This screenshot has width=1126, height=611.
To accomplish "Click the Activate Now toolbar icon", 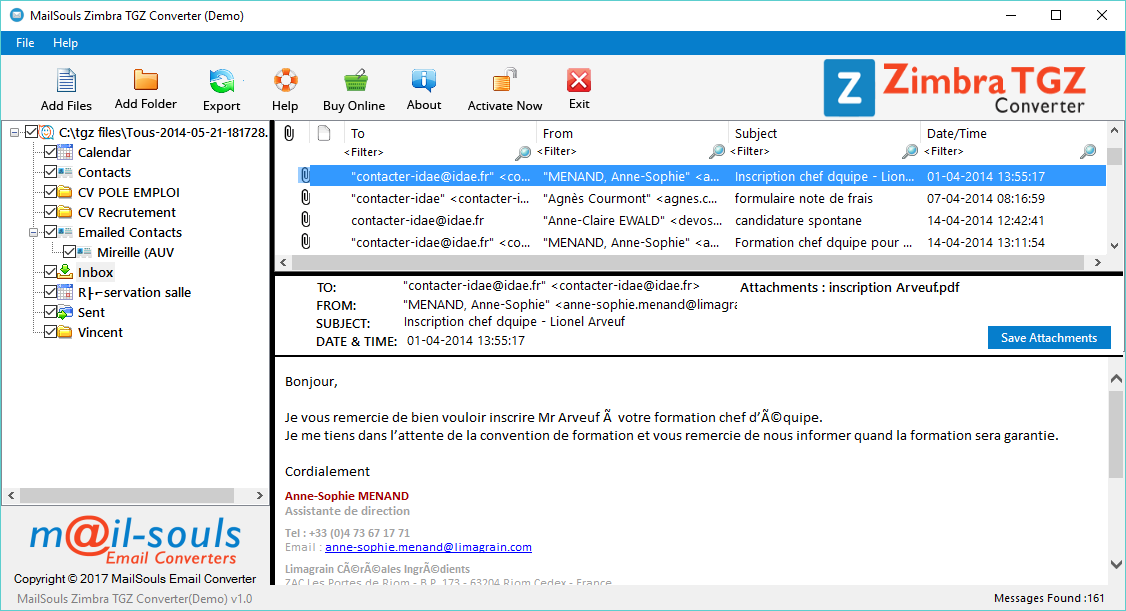I will 503,86.
